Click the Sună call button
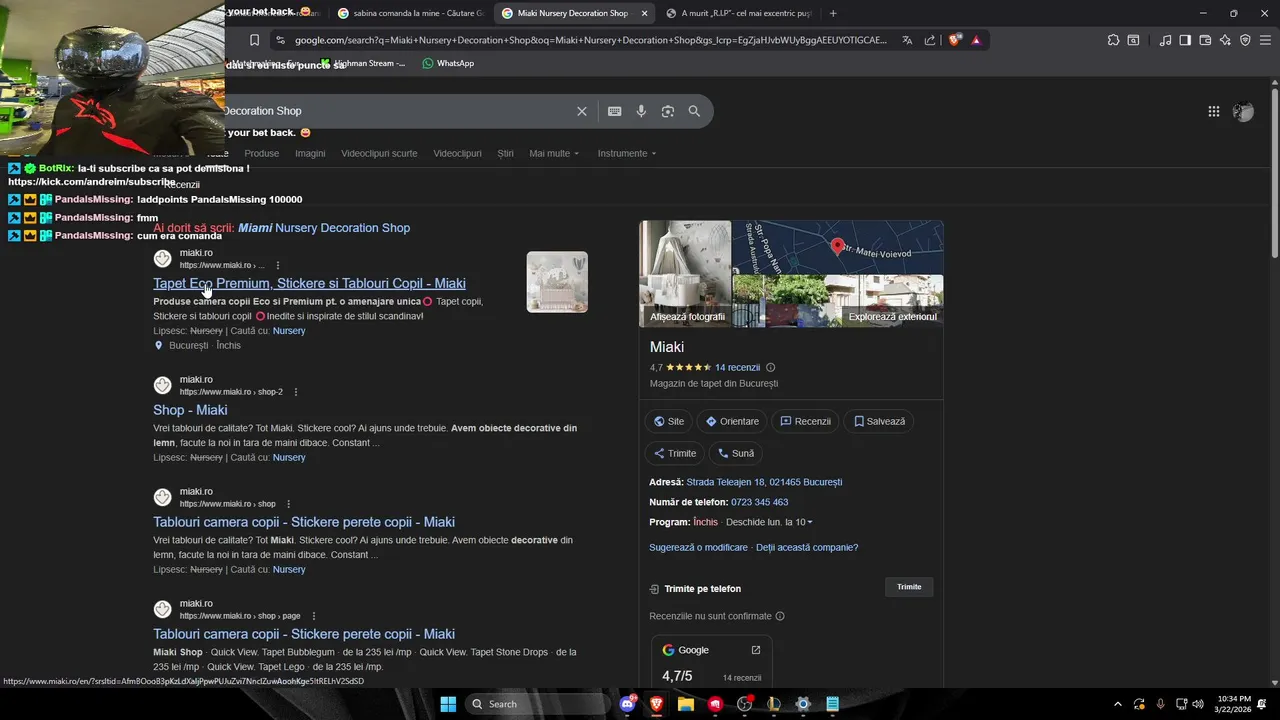This screenshot has width=1280, height=720. coord(736,453)
